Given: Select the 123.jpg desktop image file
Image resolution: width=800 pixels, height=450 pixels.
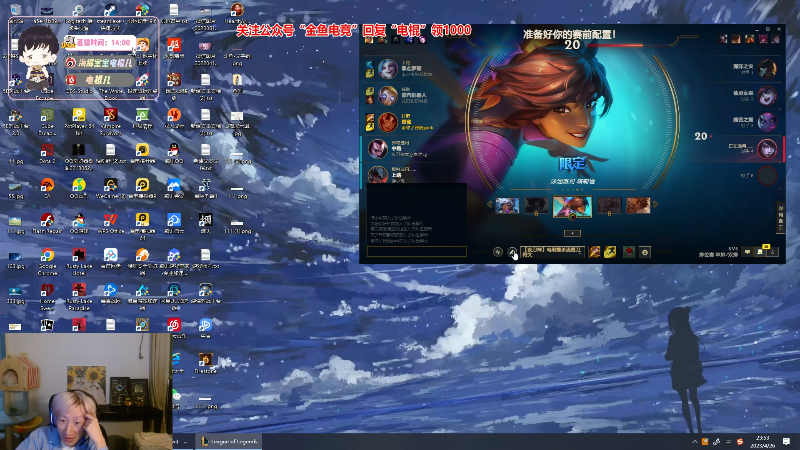Looking at the screenshot, I should click(15, 259).
